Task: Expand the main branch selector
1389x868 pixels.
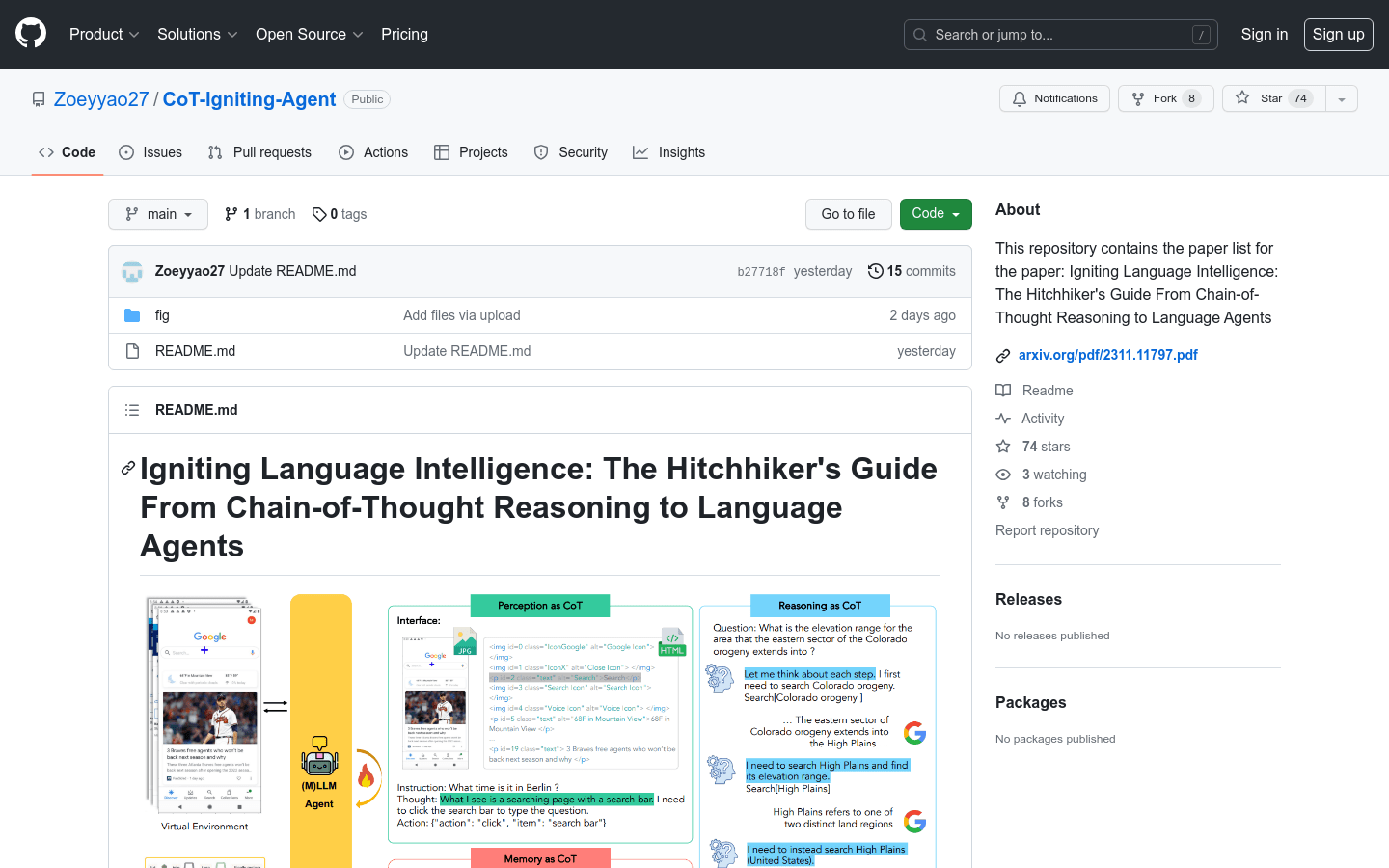Action: click(158, 214)
